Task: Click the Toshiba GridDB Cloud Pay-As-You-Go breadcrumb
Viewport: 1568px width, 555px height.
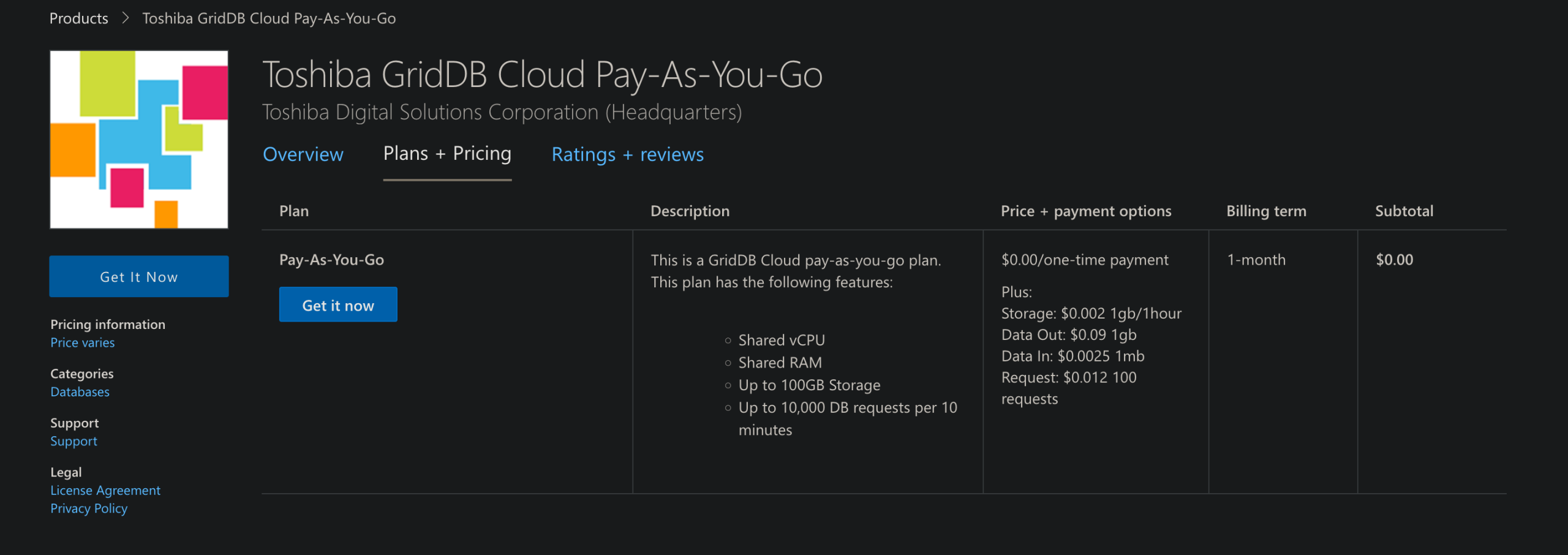Action: click(269, 18)
